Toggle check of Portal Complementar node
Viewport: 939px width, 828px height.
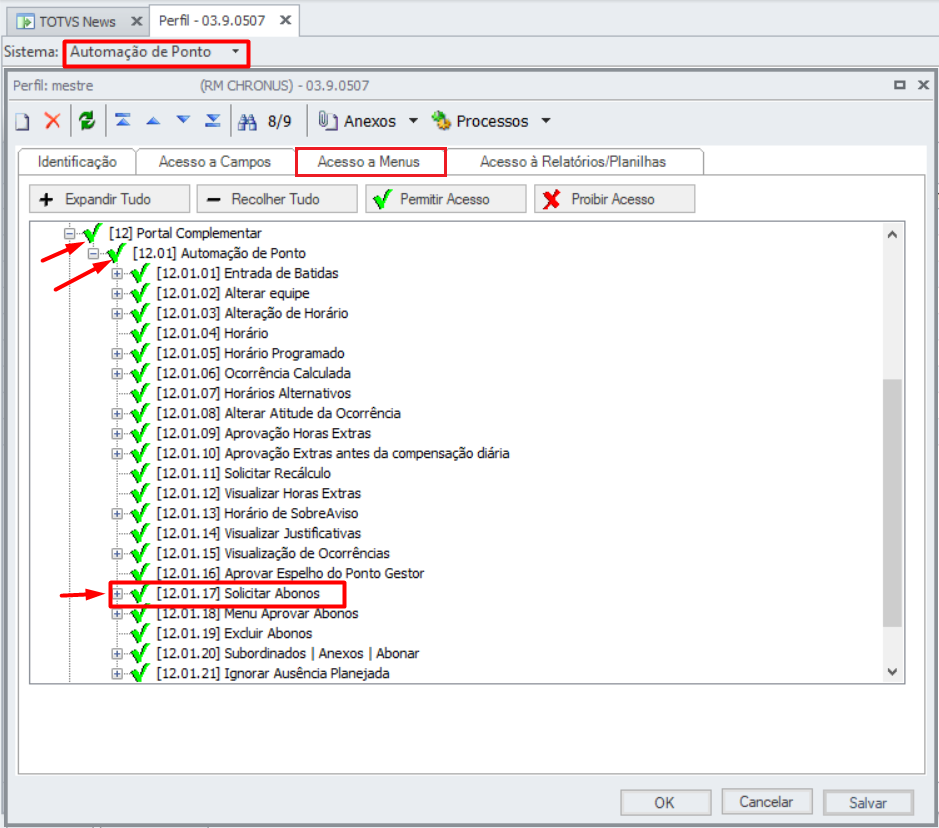tap(93, 232)
